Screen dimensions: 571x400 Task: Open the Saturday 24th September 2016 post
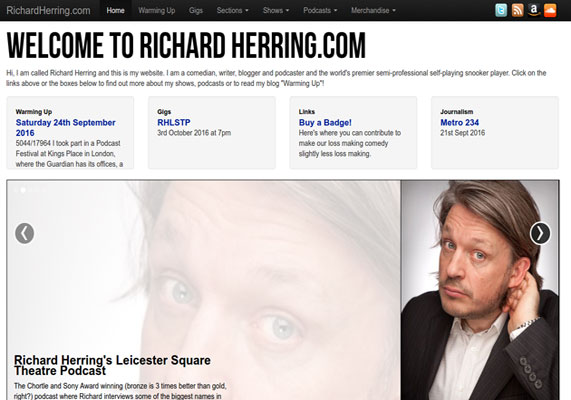click(x=66, y=128)
